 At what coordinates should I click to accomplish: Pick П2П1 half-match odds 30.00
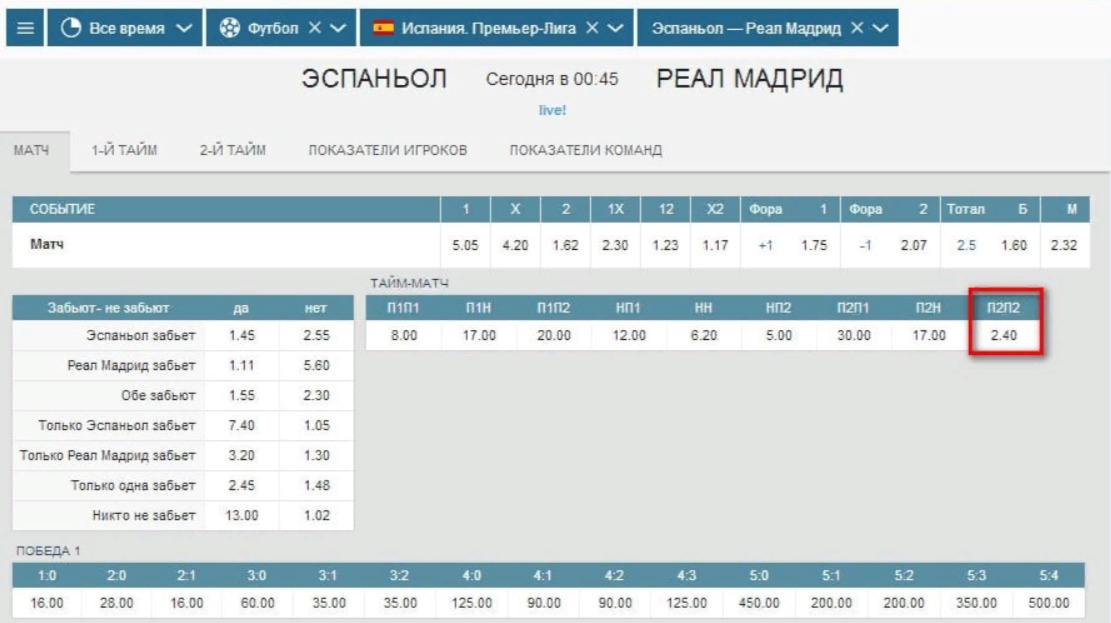(x=854, y=335)
